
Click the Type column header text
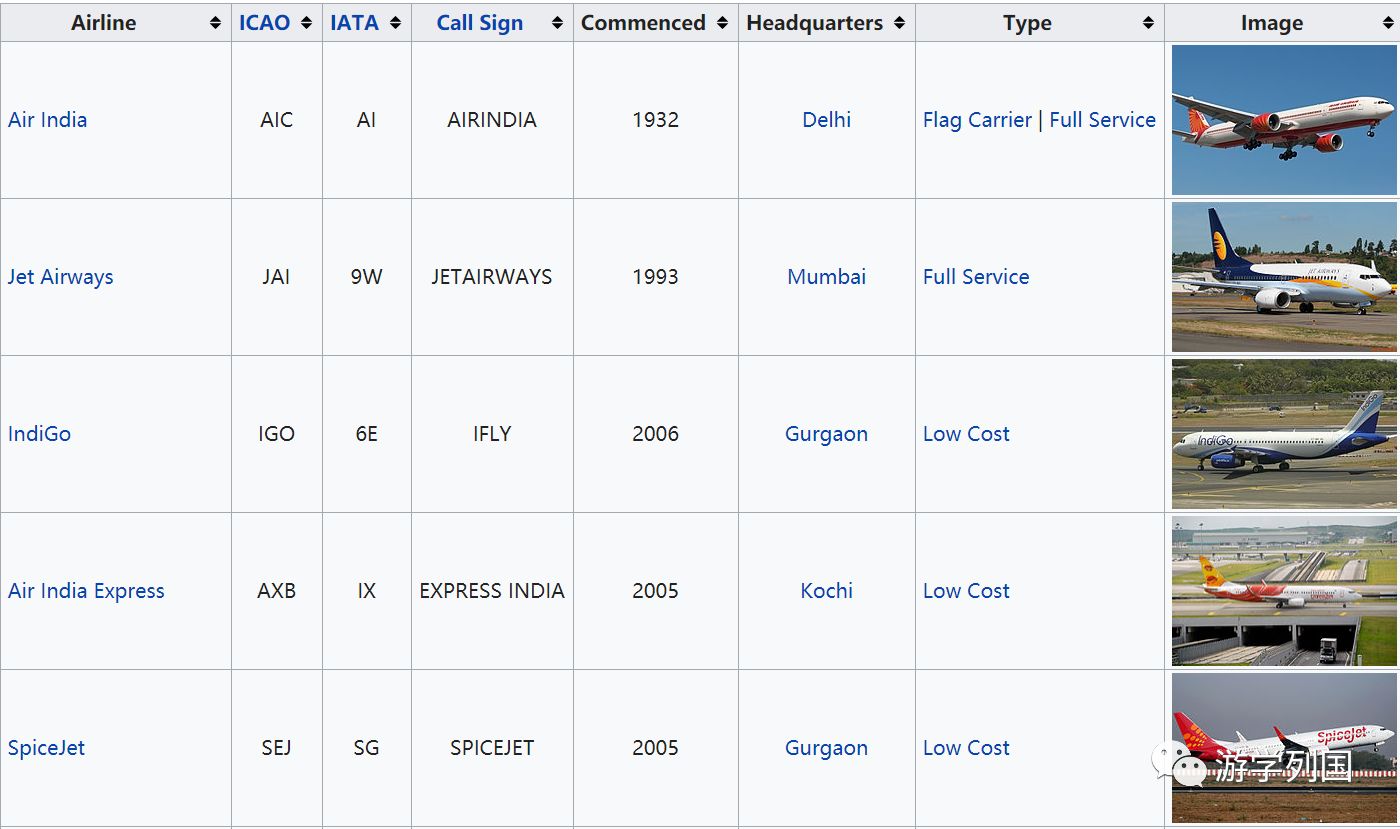click(1027, 23)
